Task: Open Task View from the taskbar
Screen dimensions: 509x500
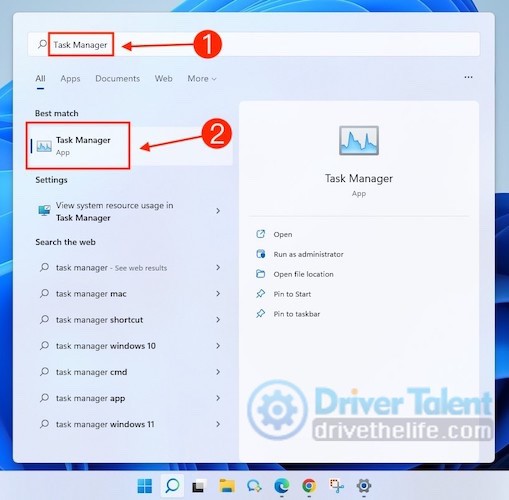Action: (199, 486)
